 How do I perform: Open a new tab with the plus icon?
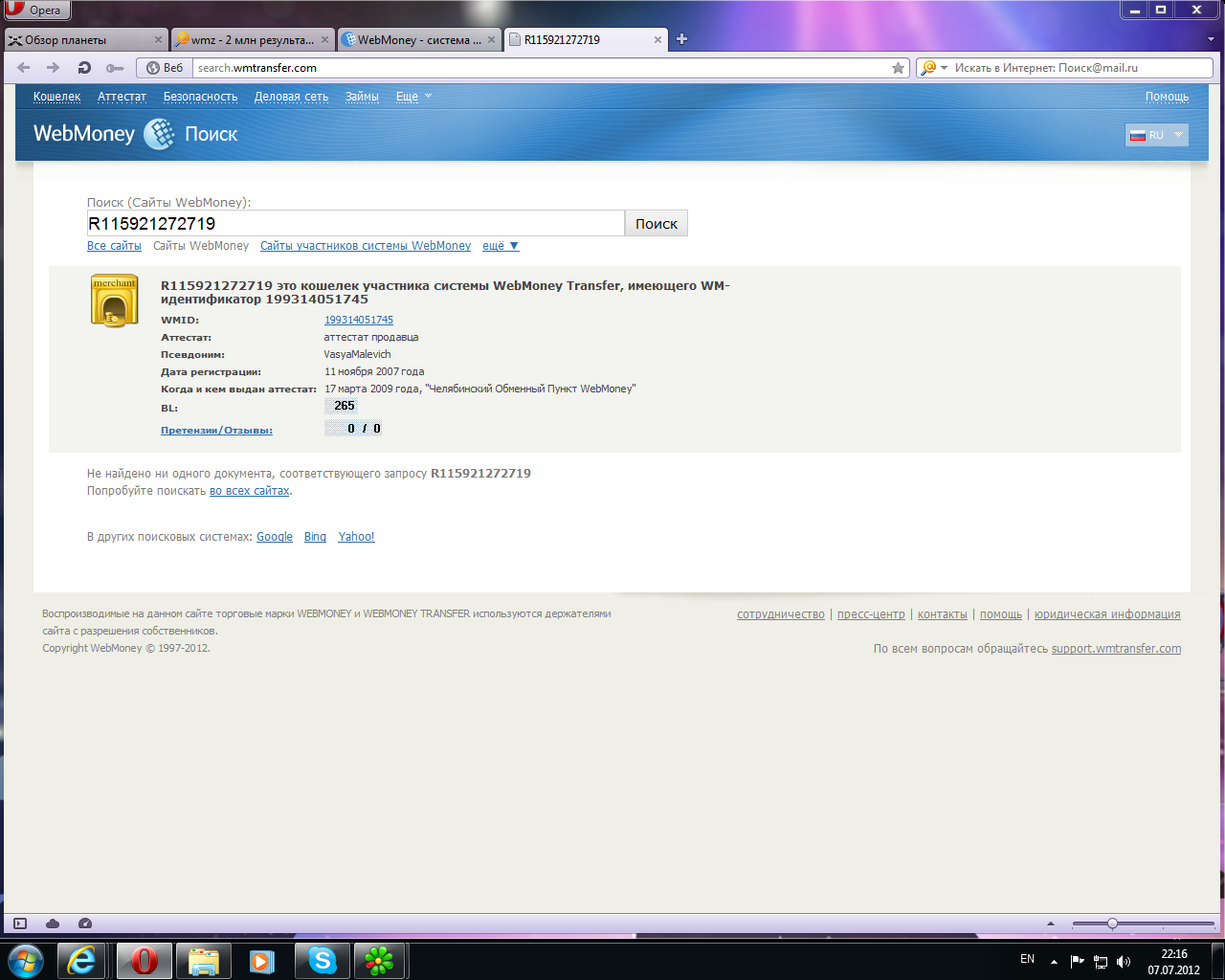click(x=682, y=39)
